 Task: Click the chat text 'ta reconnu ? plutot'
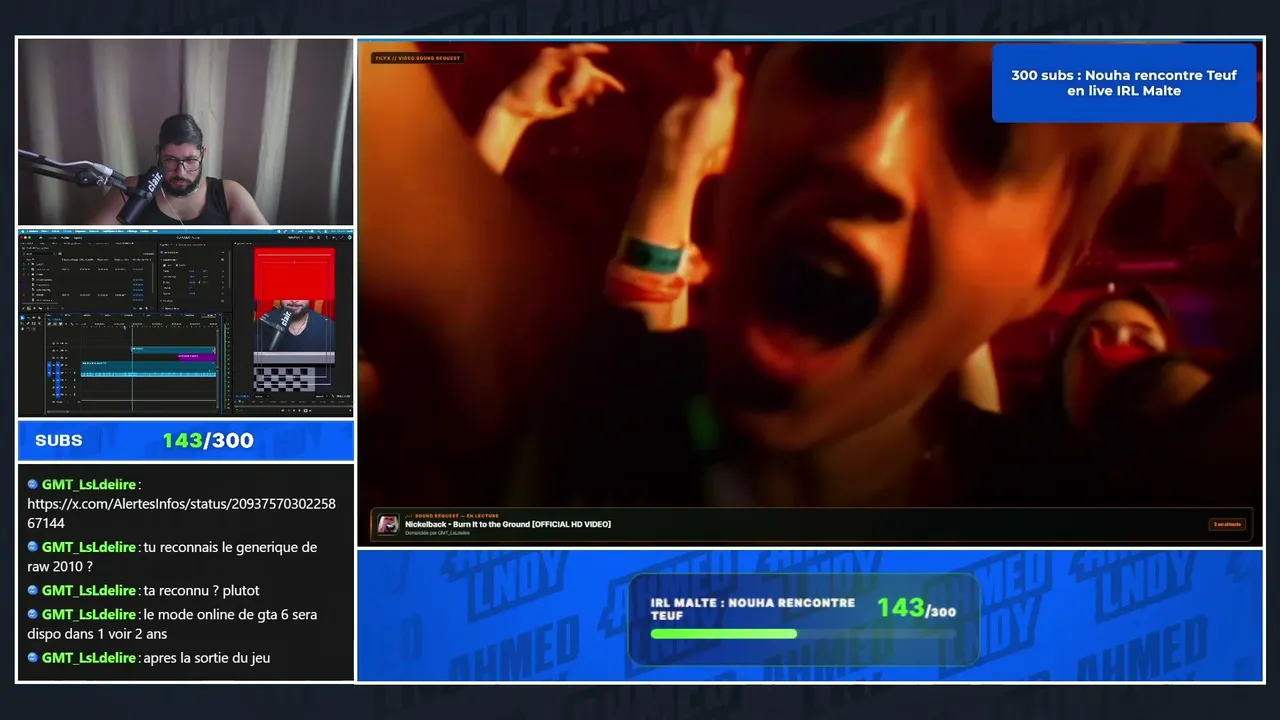(x=201, y=590)
